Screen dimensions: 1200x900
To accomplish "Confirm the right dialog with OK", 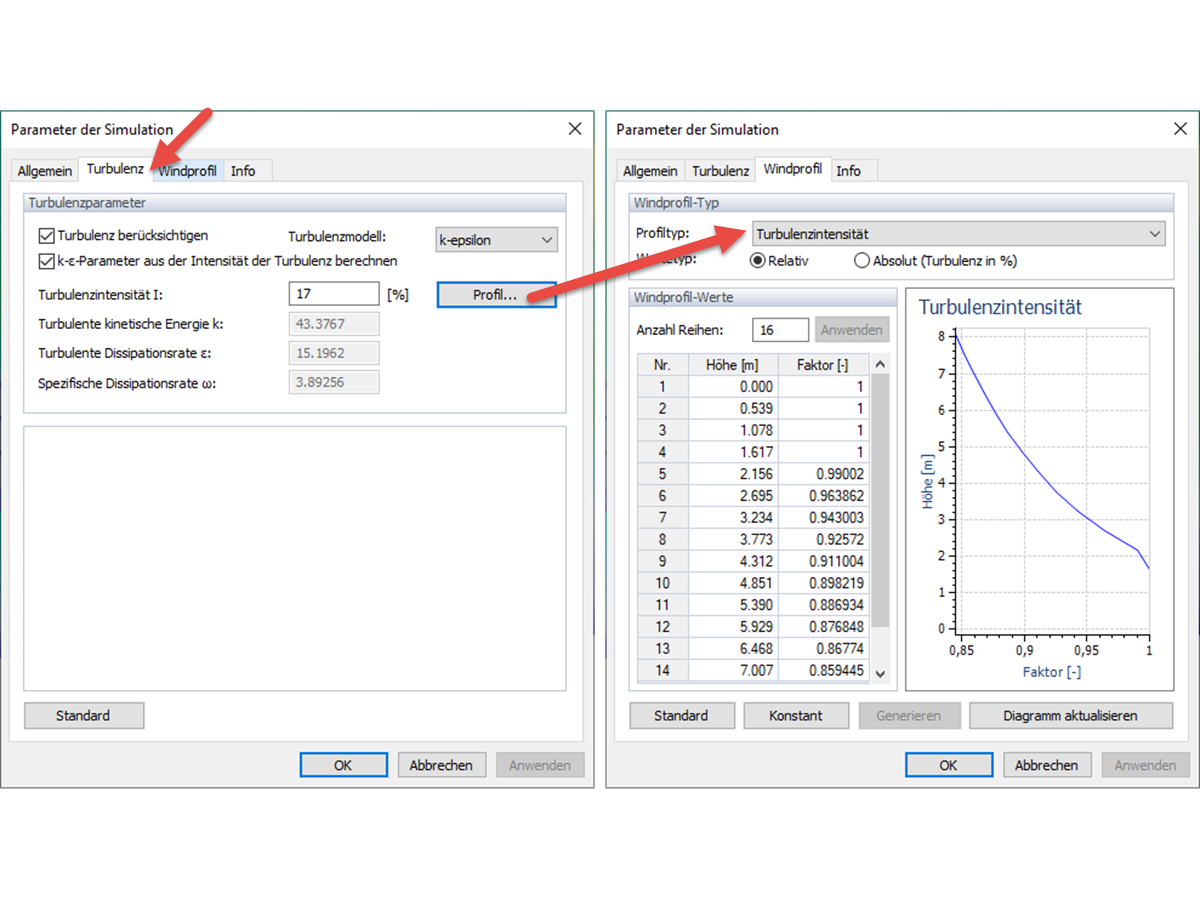I will pos(948,764).
